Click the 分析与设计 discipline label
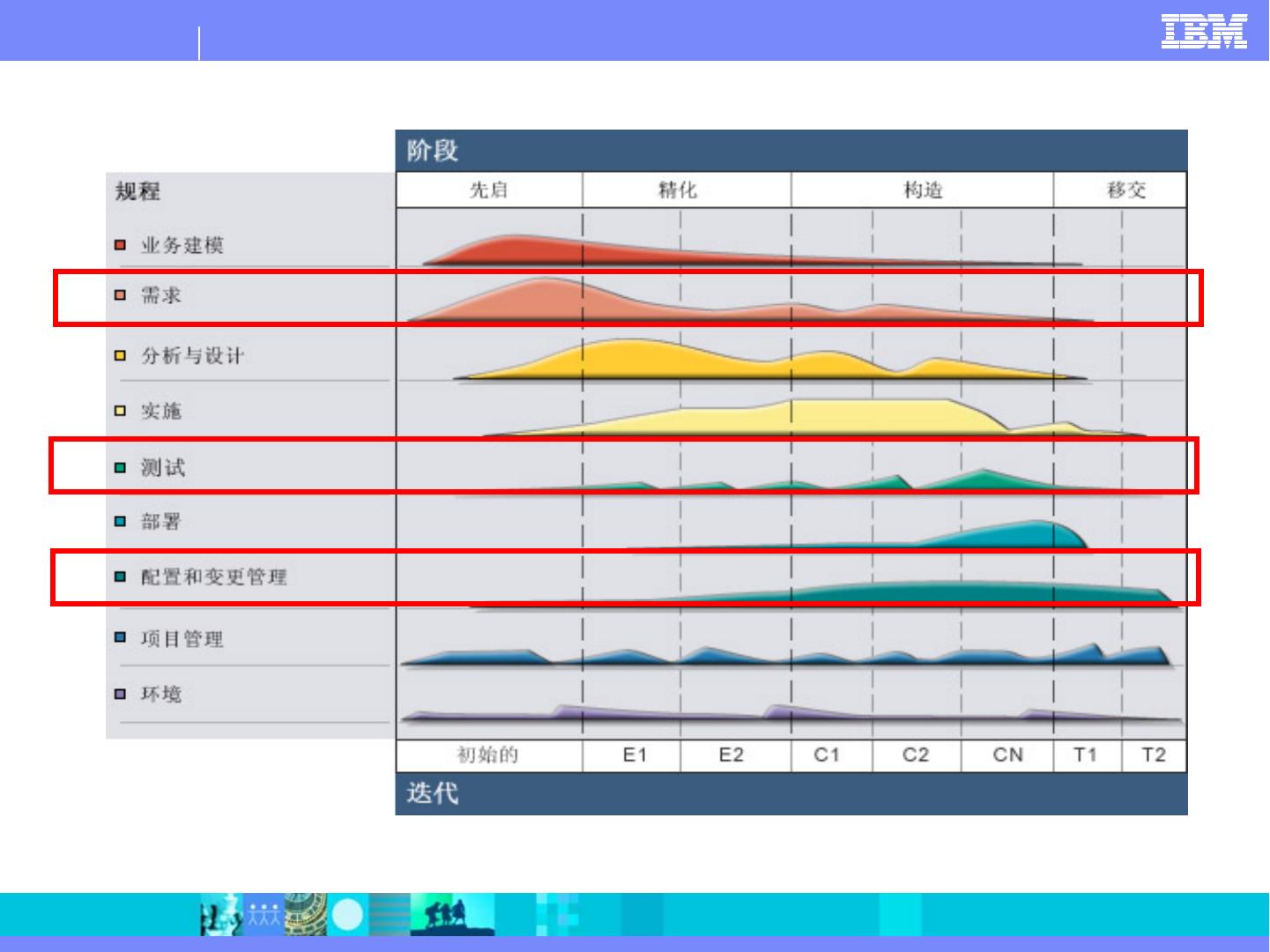 193,356
